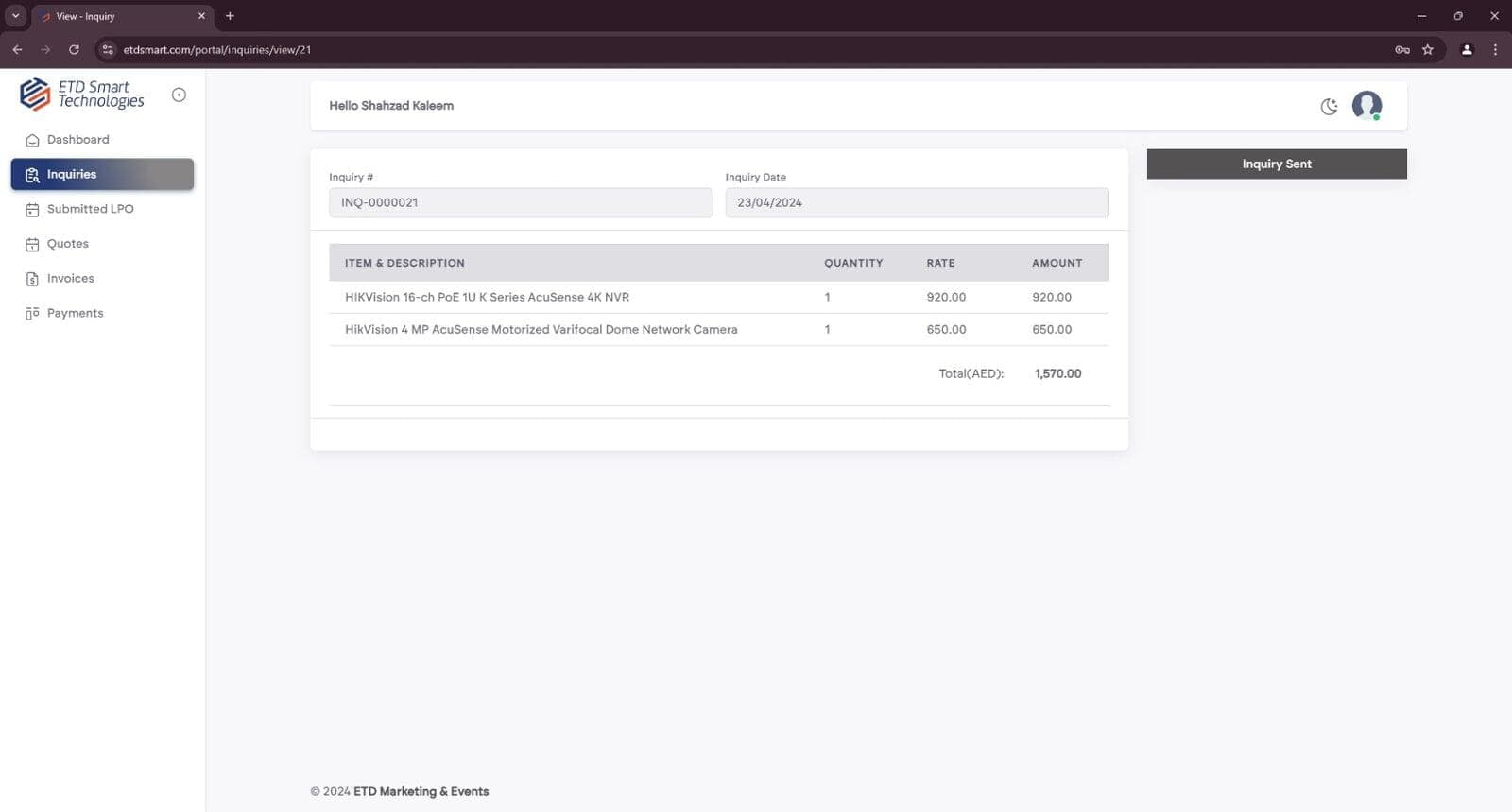Collapse sidebar using the circle toggle icon
1512x812 pixels.
coord(179,95)
